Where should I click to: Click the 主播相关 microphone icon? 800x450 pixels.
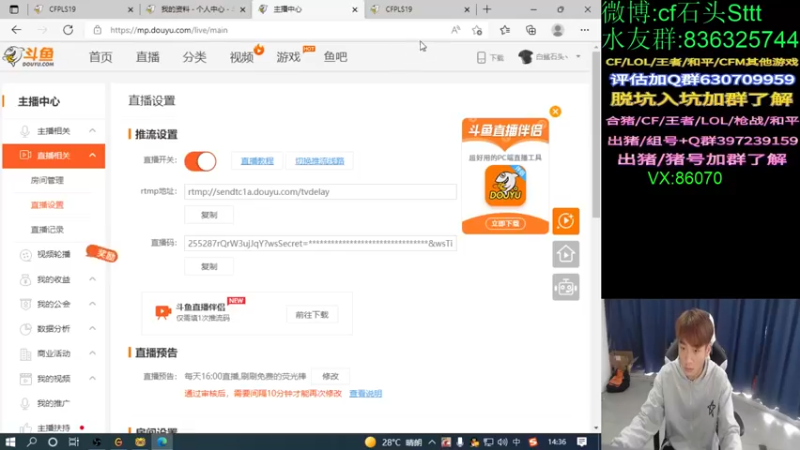click(25, 131)
